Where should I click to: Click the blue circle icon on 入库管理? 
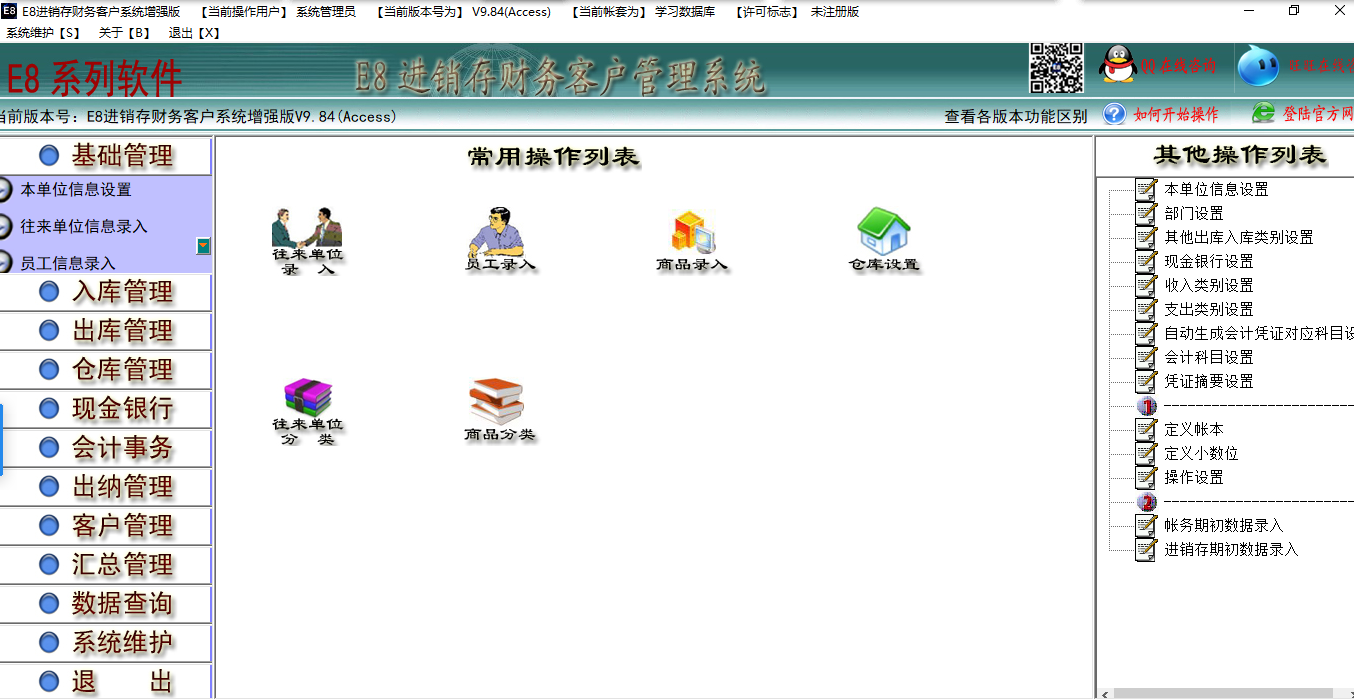tap(49, 292)
